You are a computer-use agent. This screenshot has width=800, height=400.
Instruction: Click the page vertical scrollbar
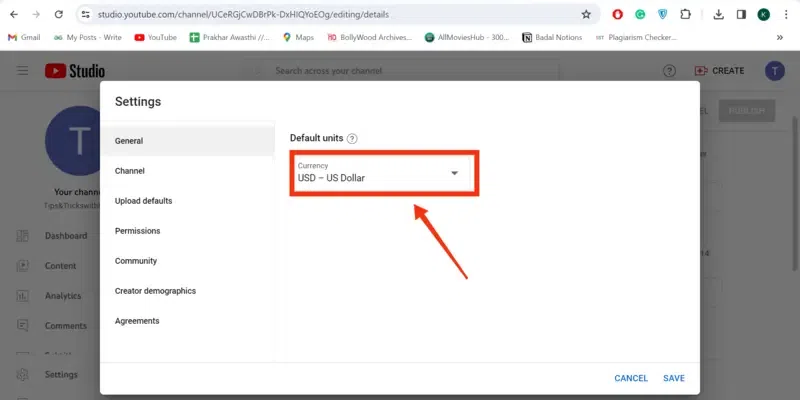click(x=795, y=194)
